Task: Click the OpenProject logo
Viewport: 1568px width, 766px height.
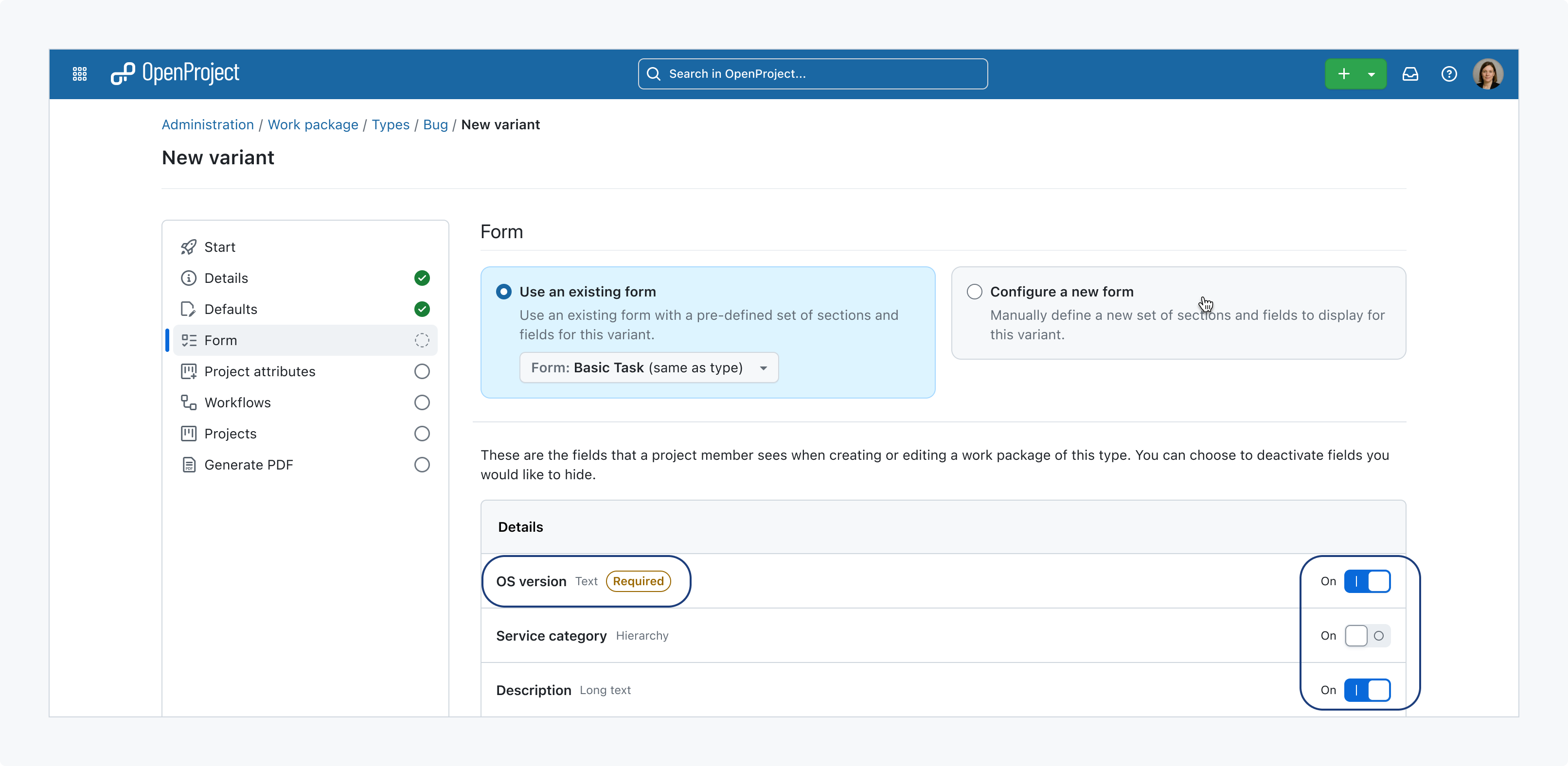Action: (x=175, y=73)
